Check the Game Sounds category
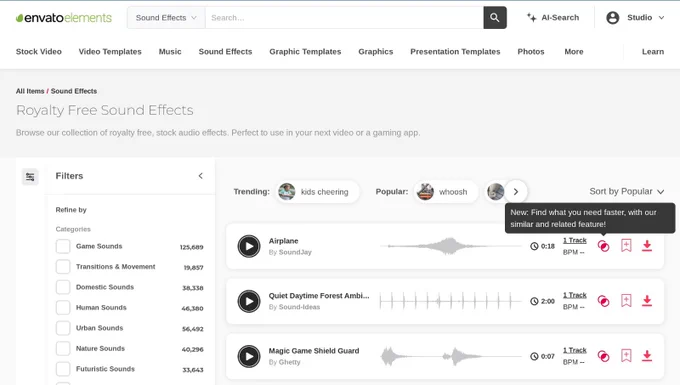This screenshot has height=385, width=680. pyautogui.click(x=63, y=246)
